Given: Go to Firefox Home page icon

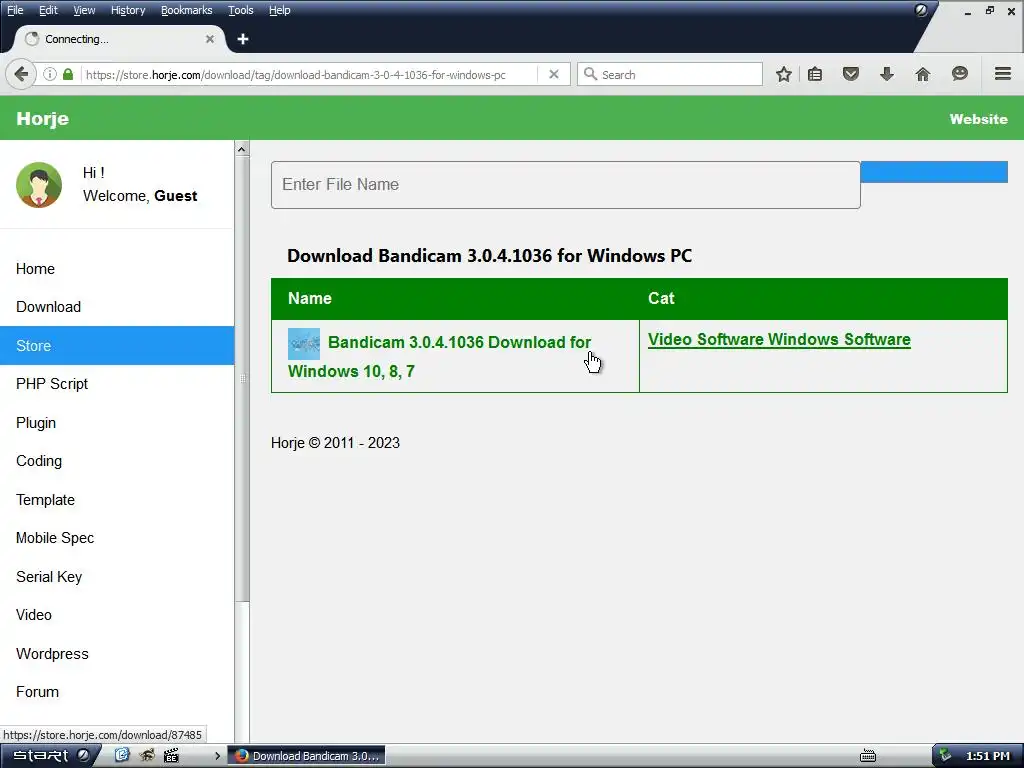Looking at the screenshot, I should [923, 74].
